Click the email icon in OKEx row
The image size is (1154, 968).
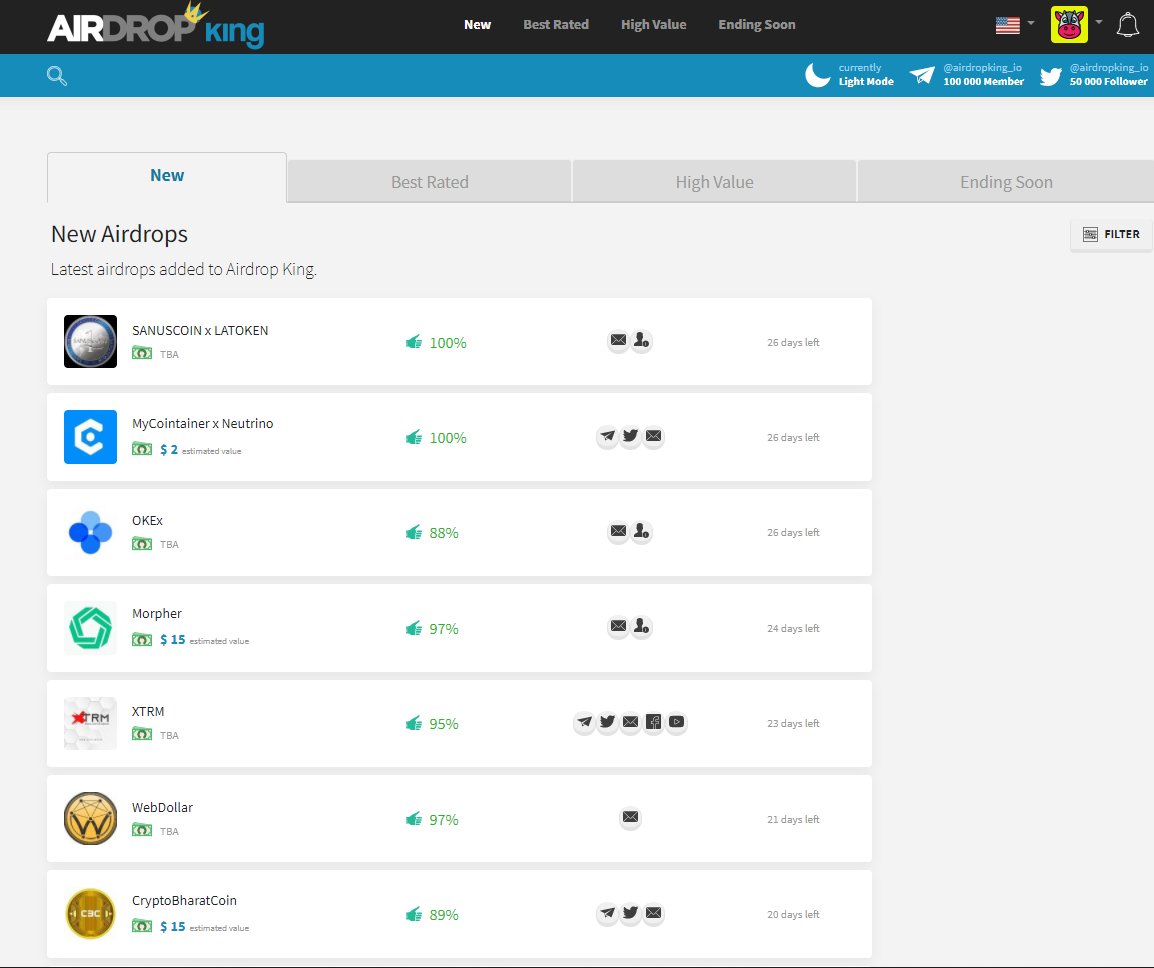coord(618,531)
